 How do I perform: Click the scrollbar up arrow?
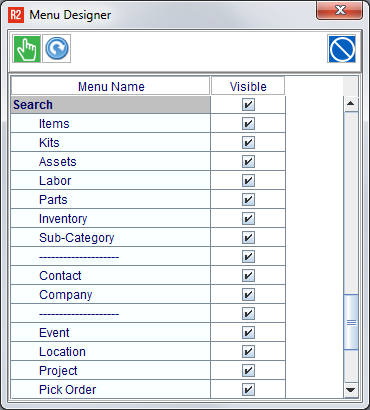click(351, 104)
